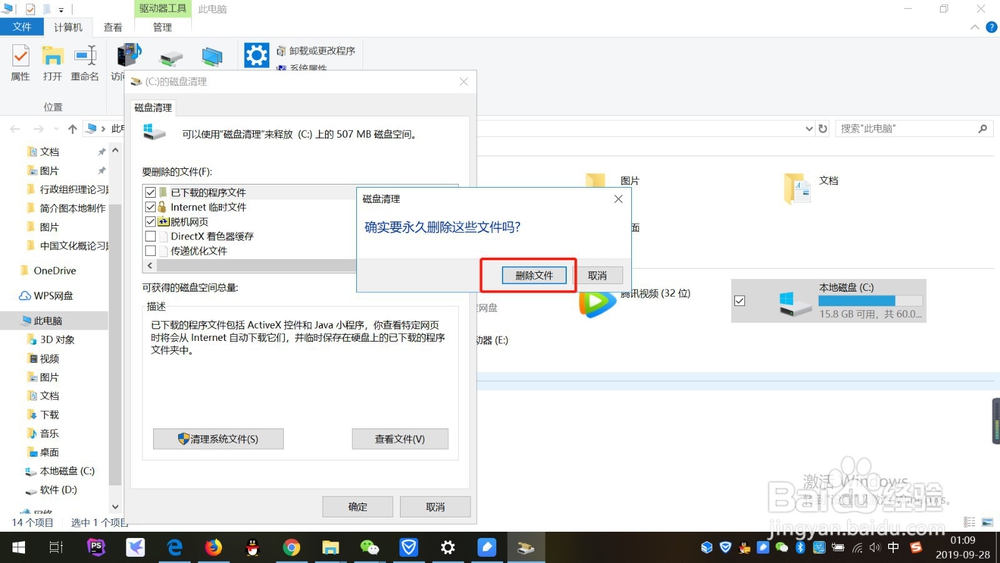Click the monitor network location icon in ribbon
Viewport: 1000px width, 563px height.
point(212,57)
